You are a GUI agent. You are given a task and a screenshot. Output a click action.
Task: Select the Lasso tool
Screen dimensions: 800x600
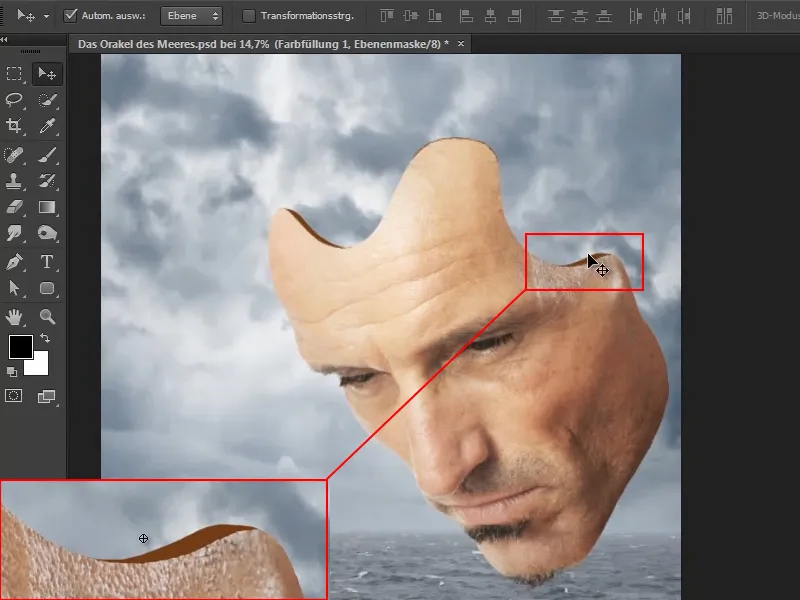tap(14, 100)
